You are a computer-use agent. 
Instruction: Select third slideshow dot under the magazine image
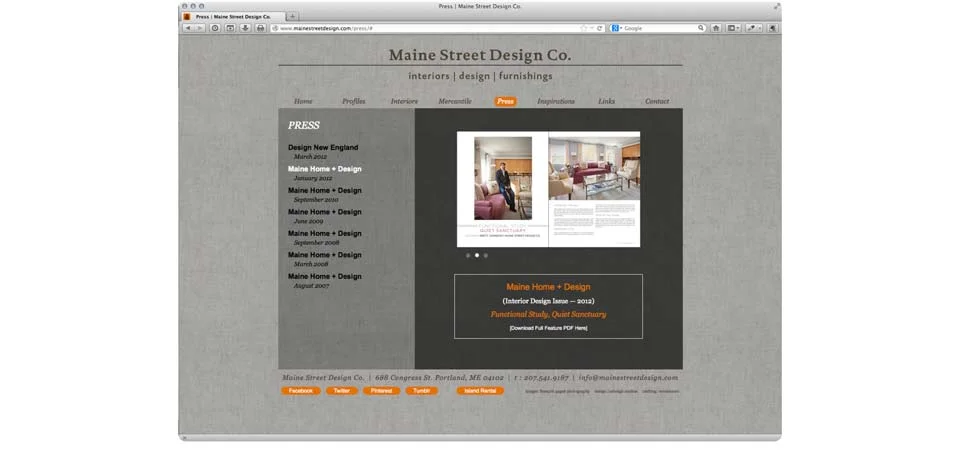(486, 255)
